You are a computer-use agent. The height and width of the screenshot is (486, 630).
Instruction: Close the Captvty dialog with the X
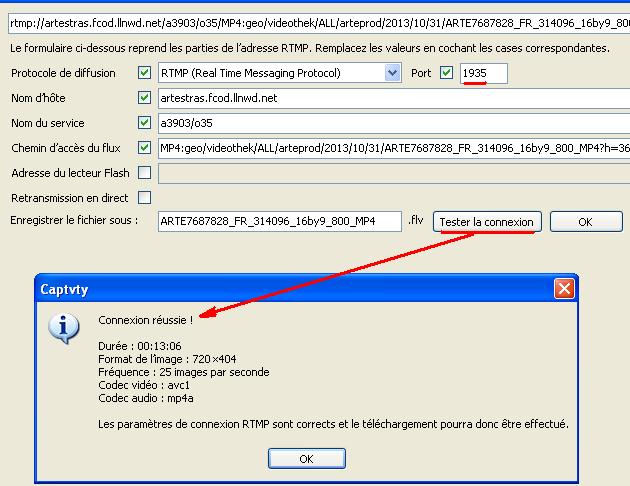(x=564, y=289)
